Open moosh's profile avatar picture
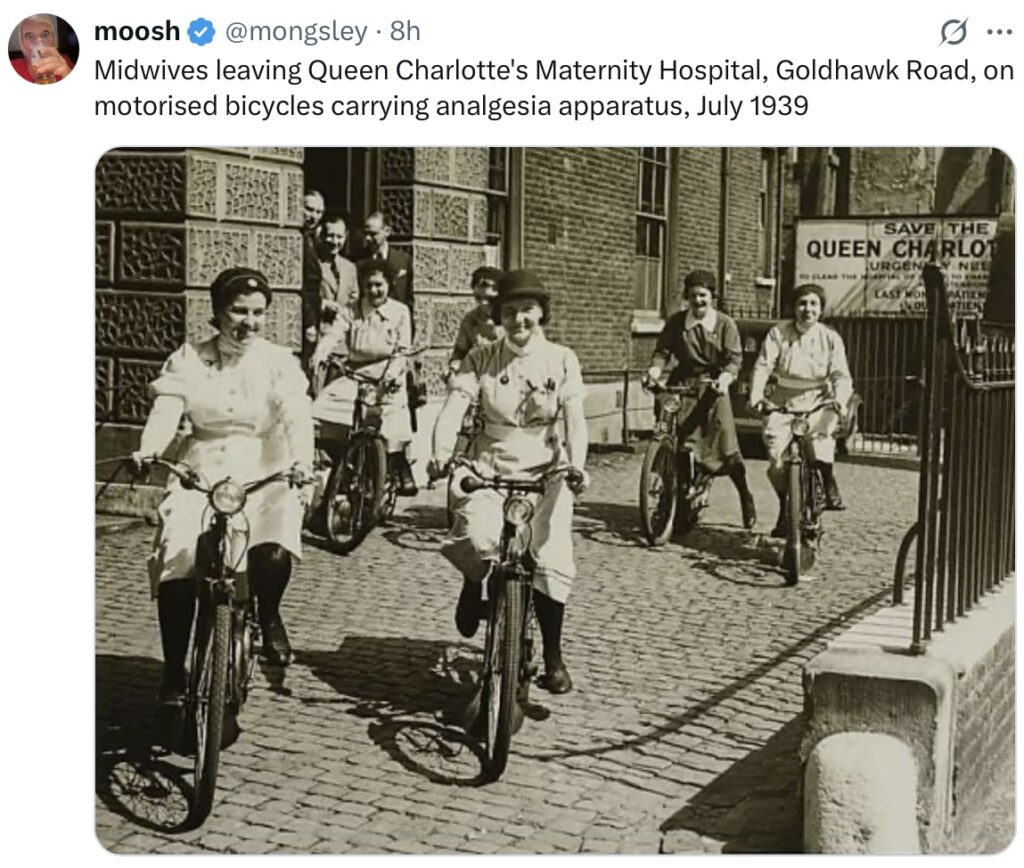The width and height of the screenshot is (1024, 868). pyautogui.click(x=43, y=49)
